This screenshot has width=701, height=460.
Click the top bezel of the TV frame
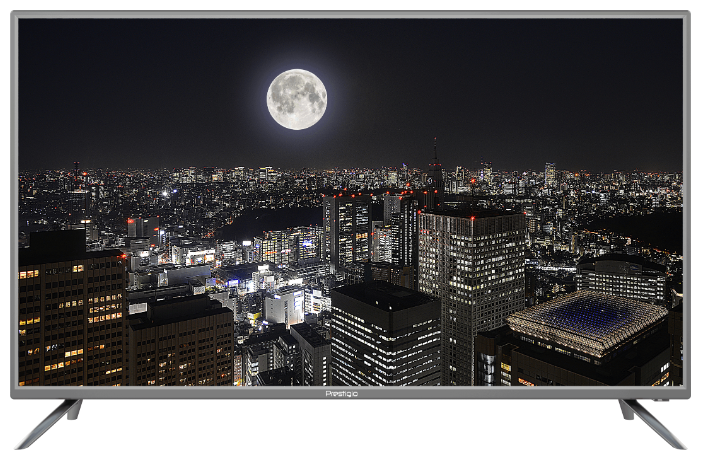tap(350, 14)
